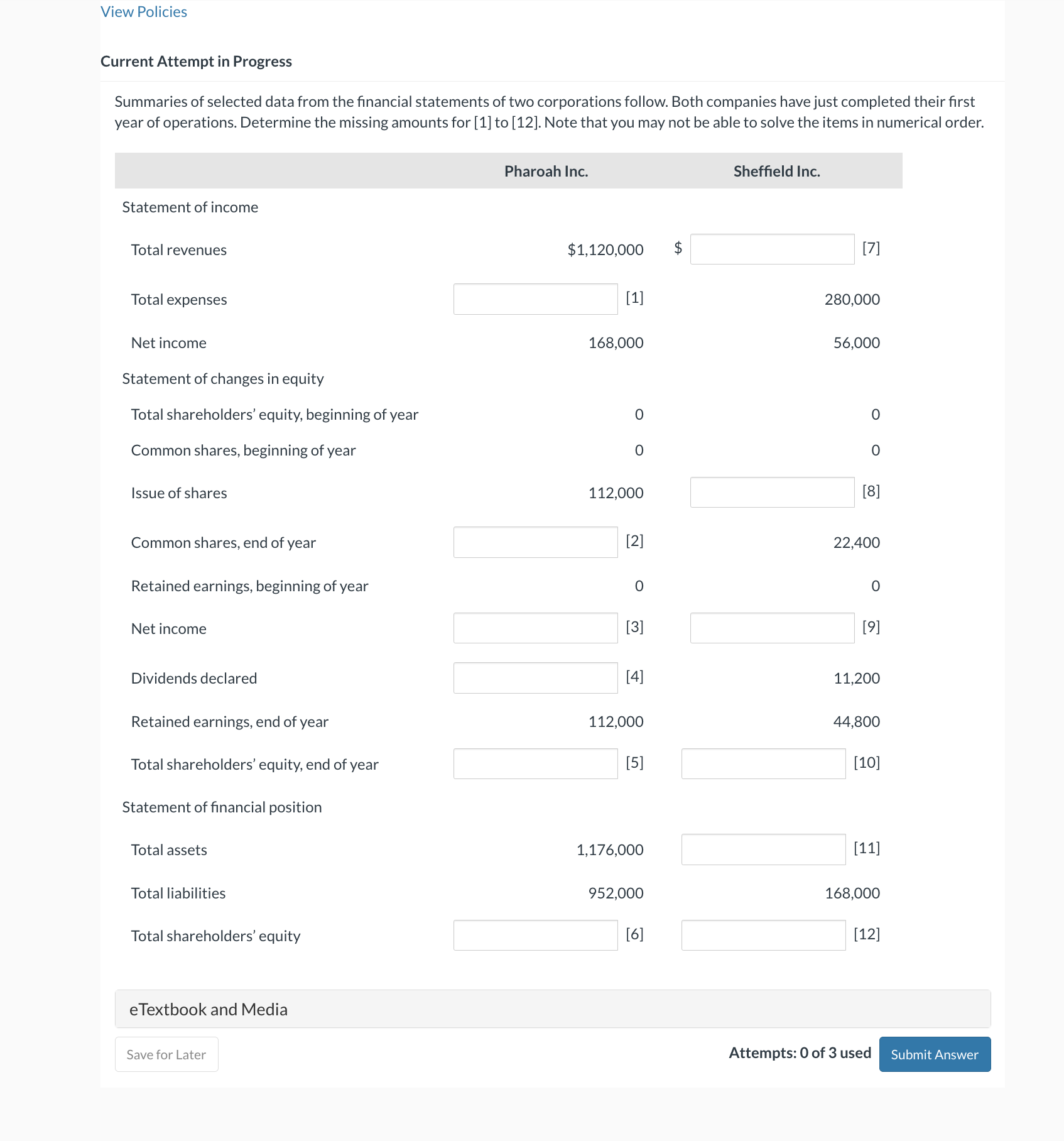Select input [6] for Pharoah Total shareholders' equity

click(x=535, y=936)
